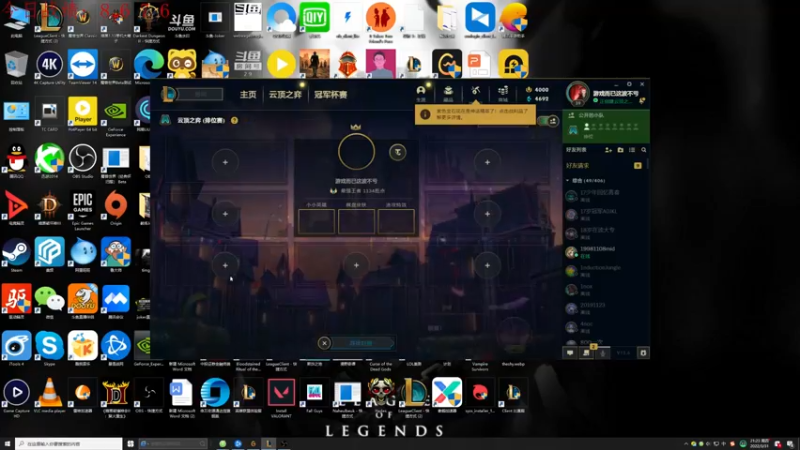Click the taskbar clock and date
800x450 pixels.
click(759, 443)
